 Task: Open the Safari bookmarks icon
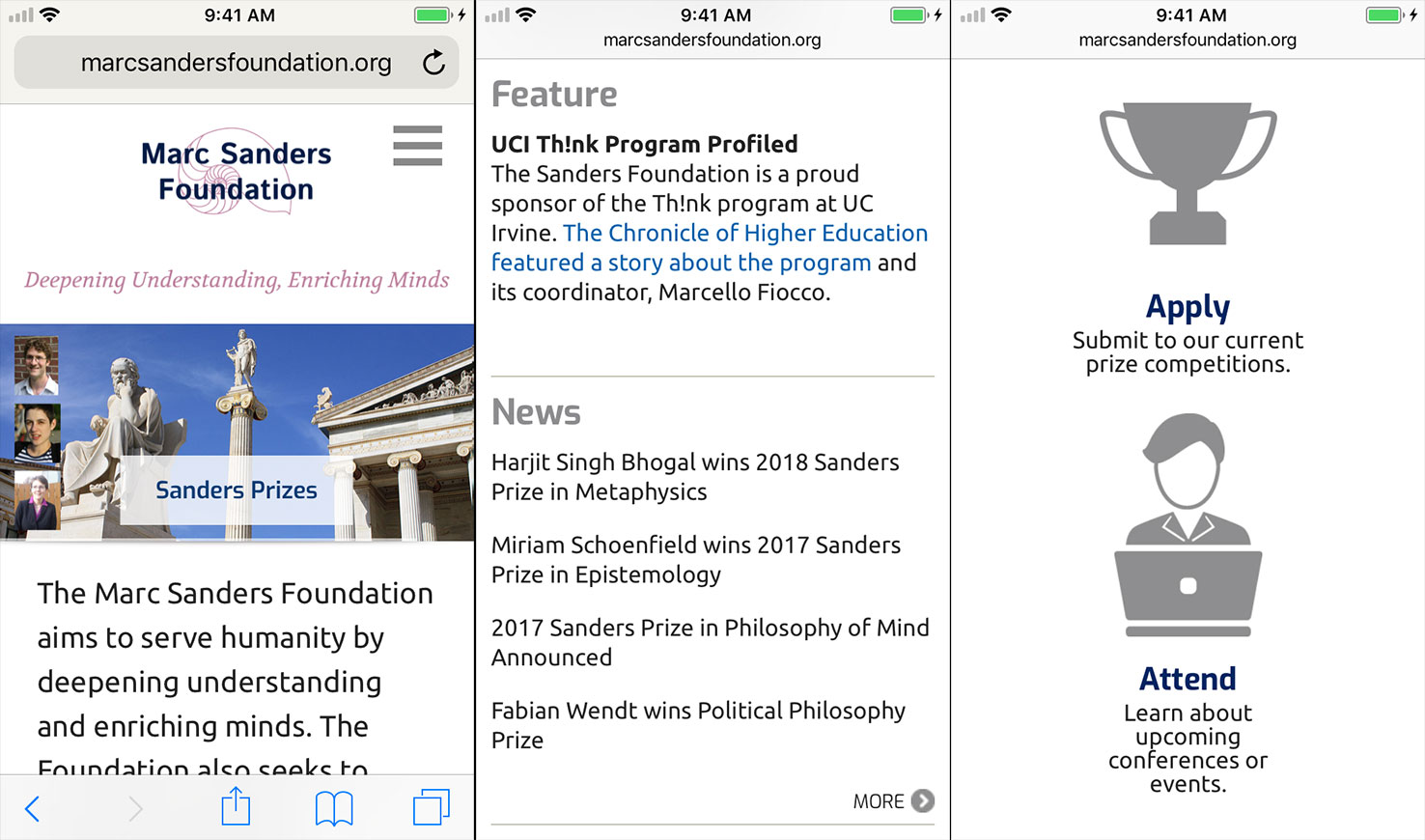point(334,808)
